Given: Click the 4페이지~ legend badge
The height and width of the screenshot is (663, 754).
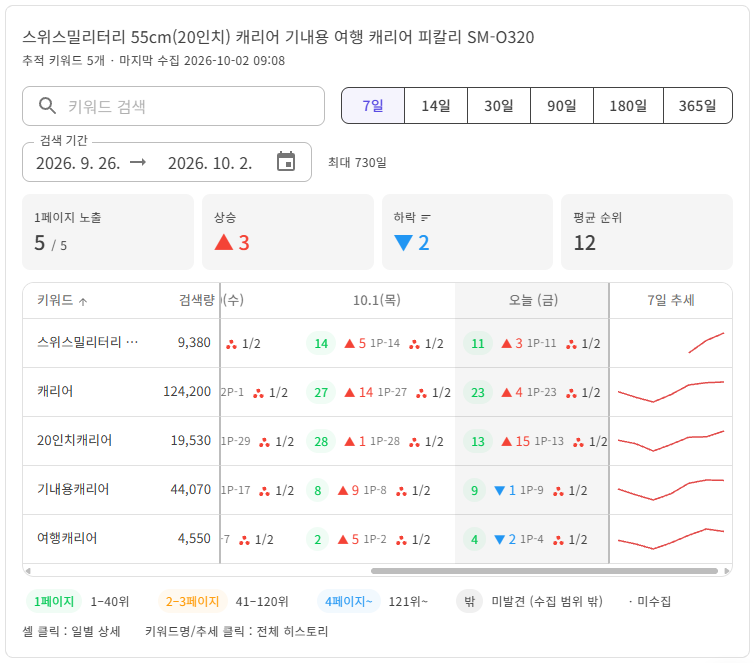Looking at the screenshot, I should click(x=349, y=601).
